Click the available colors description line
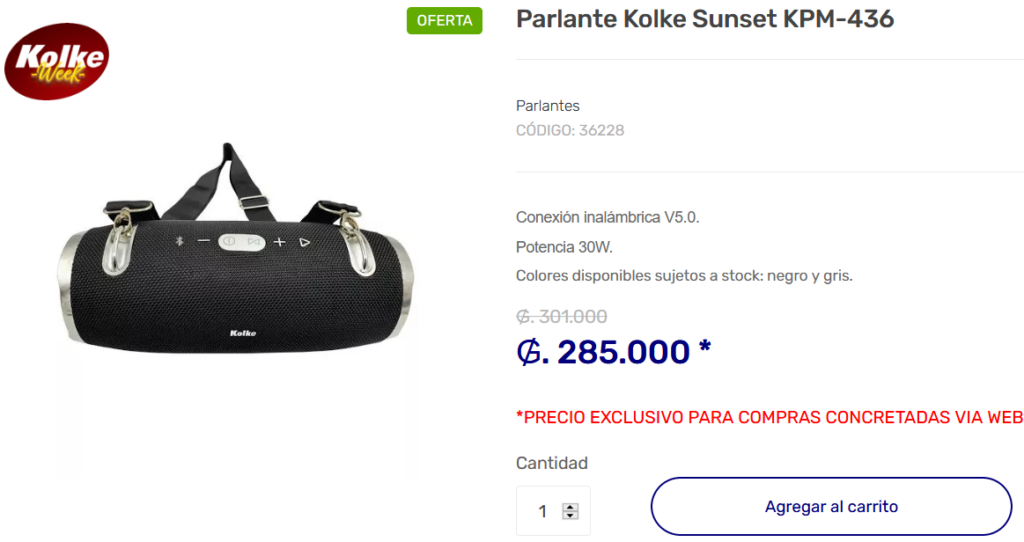This screenshot has height=542, width=1024. pyautogui.click(x=684, y=276)
